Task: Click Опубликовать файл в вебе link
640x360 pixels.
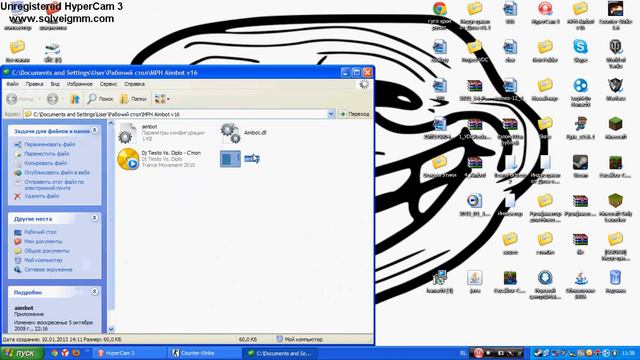Action: 57,173
